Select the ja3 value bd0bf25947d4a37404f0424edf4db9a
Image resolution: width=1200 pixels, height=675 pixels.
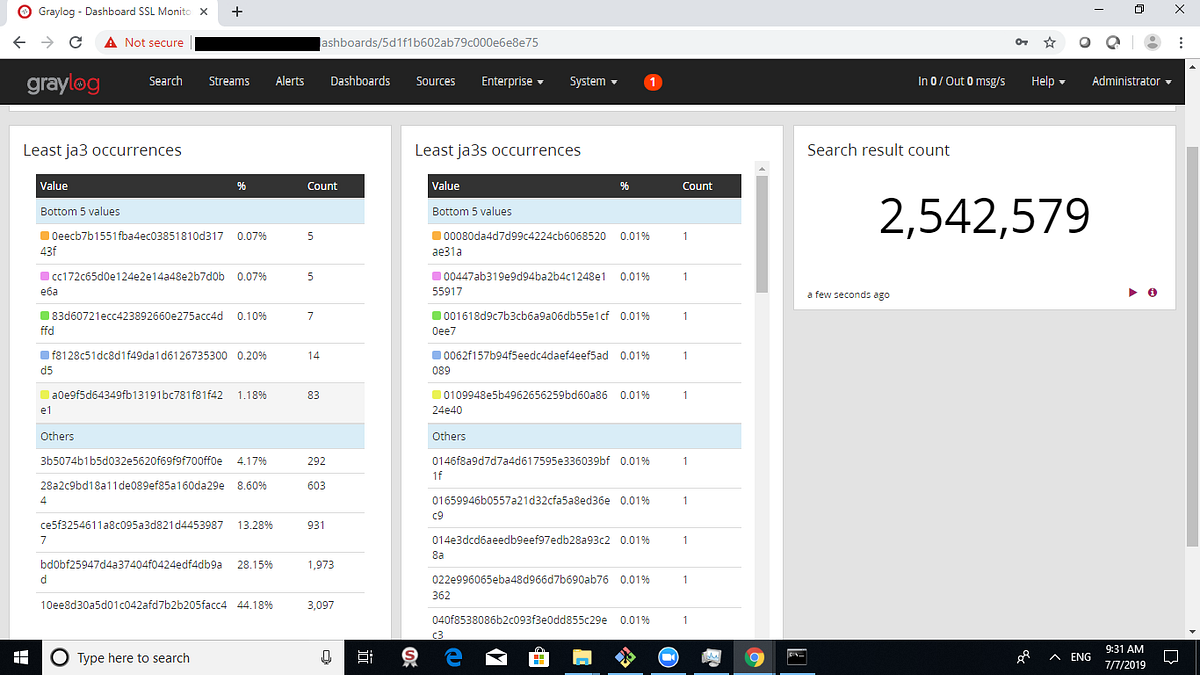click(130, 571)
